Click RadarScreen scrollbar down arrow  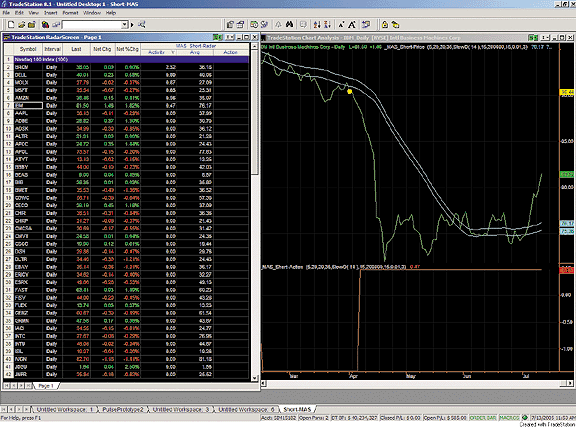pos(254,378)
